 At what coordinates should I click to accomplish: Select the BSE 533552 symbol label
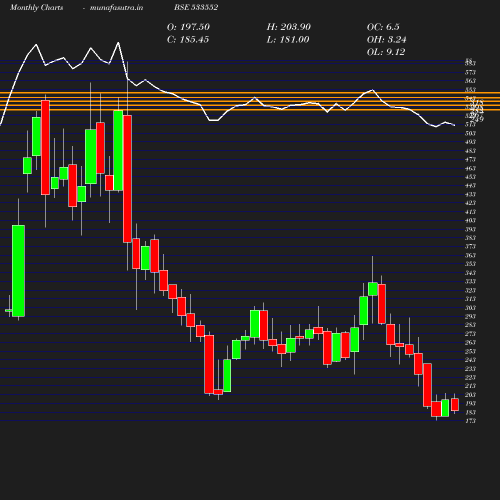(x=196, y=7)
